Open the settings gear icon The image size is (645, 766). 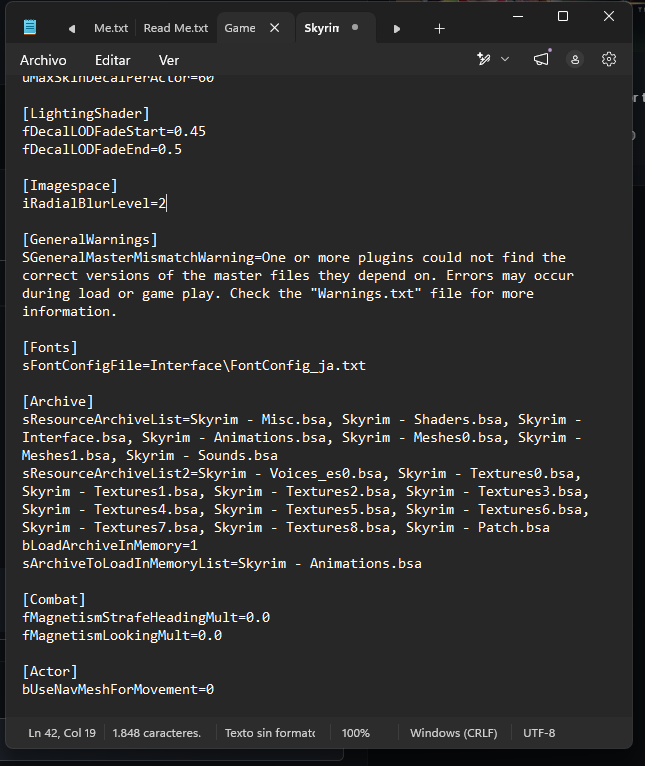609,60
